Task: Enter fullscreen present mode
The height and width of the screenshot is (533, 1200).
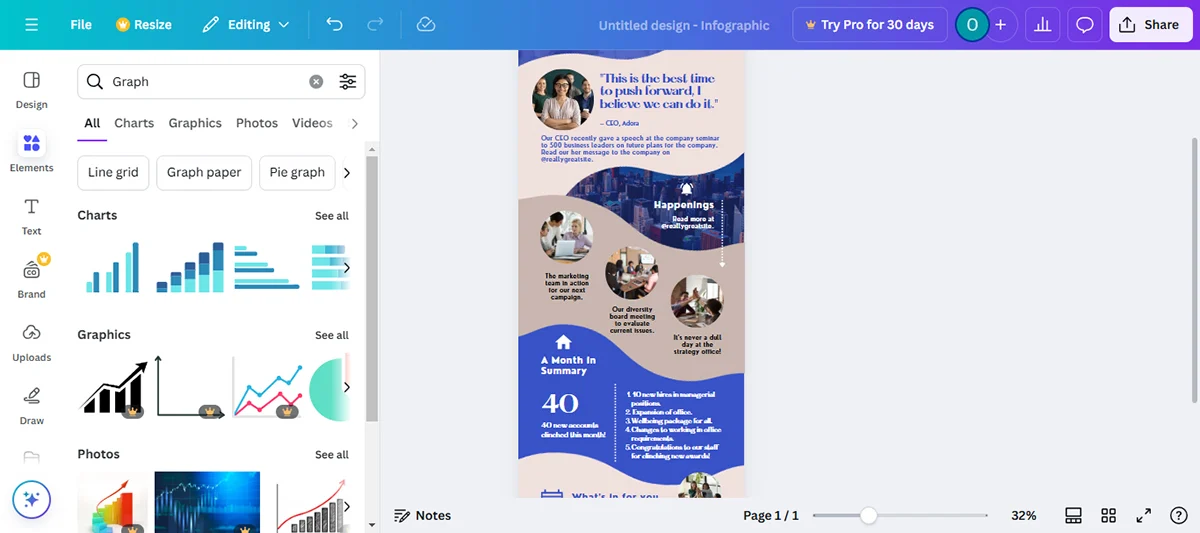Action: (1143, 516)
